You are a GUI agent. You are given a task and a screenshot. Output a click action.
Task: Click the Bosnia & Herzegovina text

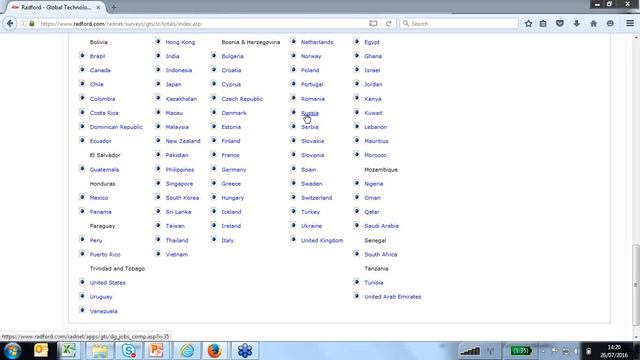pos(251,42)
